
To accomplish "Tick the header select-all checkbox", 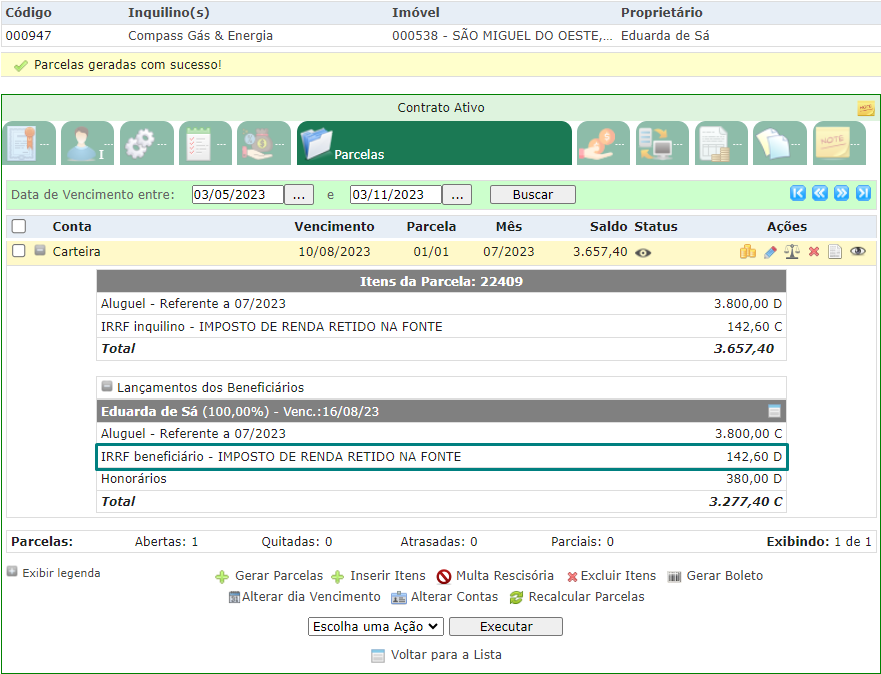I will [x=19, y=226].
